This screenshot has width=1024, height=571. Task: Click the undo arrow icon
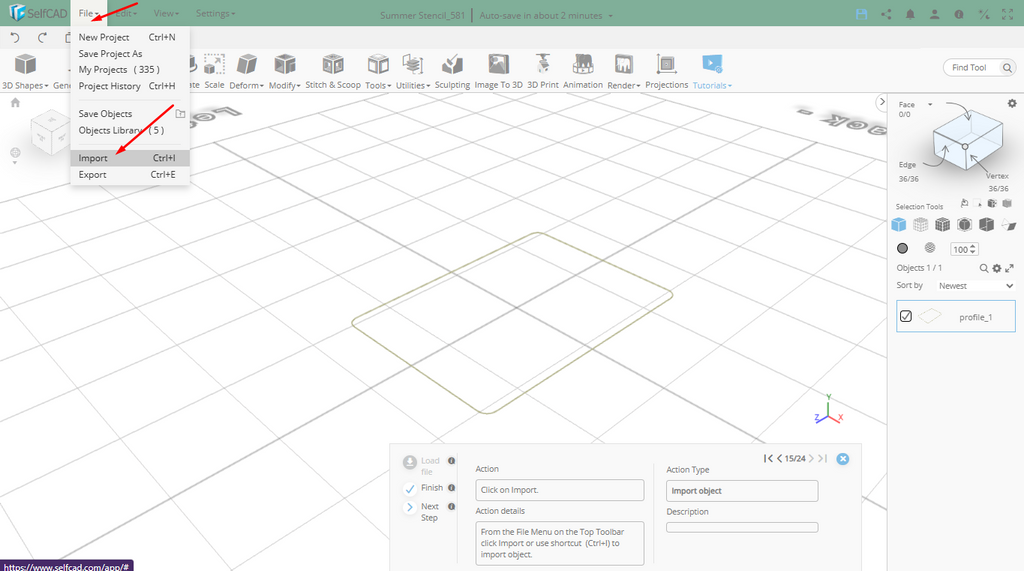click(15, 37)
